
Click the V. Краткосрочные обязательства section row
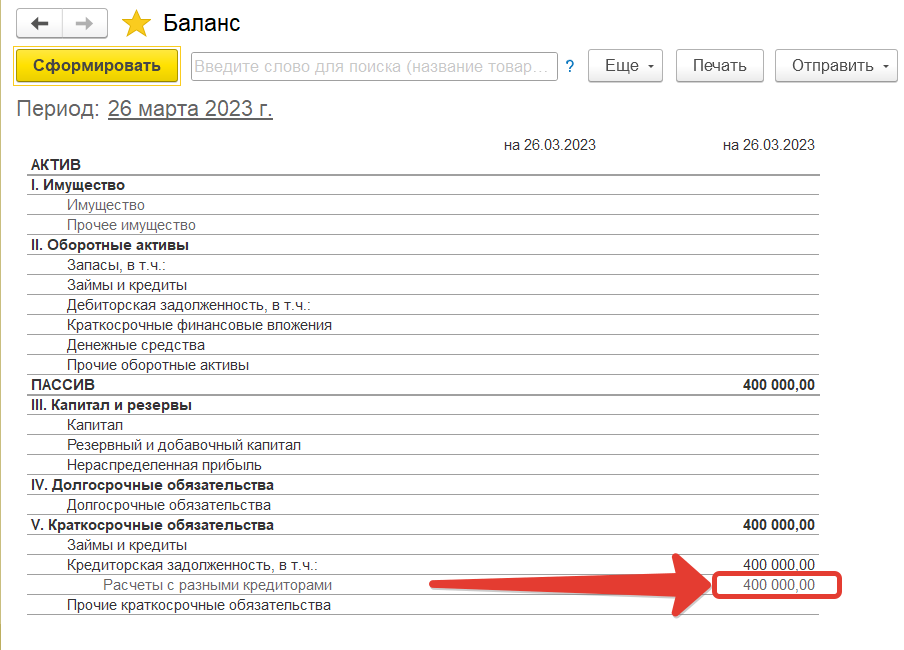tap(152, 525)
